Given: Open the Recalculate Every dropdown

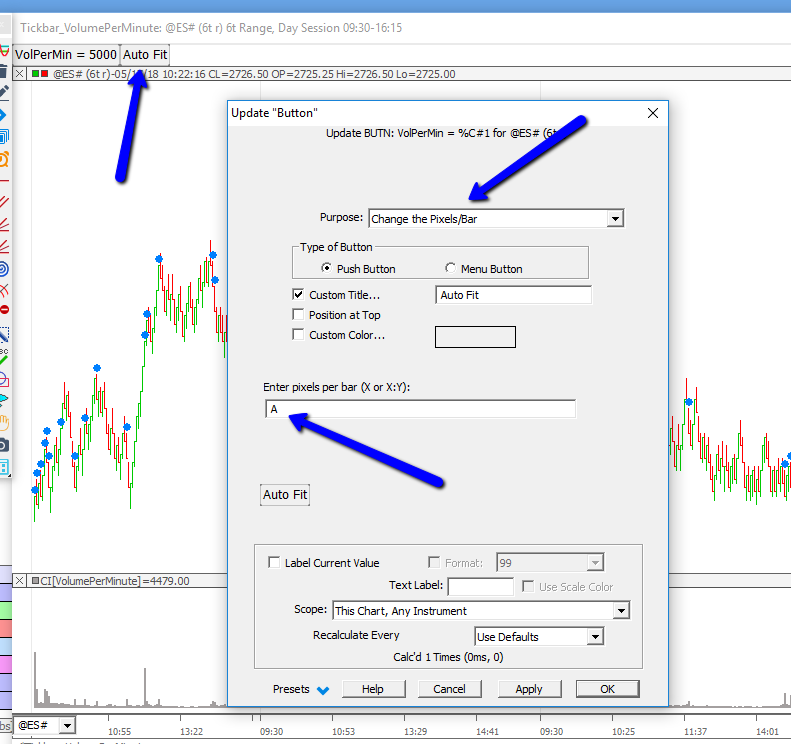Looking at the screenshot, I should 595,636.
